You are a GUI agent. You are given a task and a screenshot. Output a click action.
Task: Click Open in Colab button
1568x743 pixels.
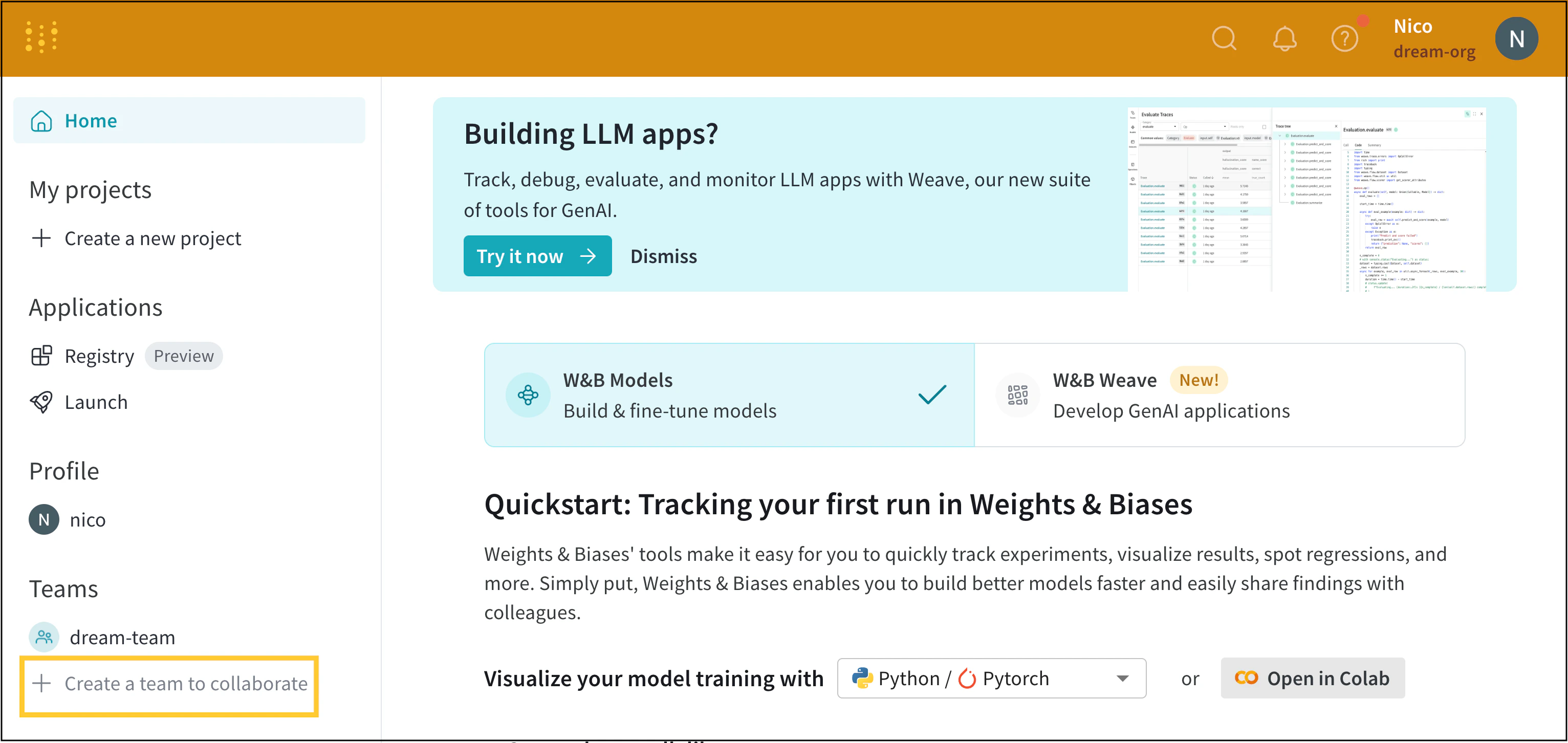point(1312,678)
